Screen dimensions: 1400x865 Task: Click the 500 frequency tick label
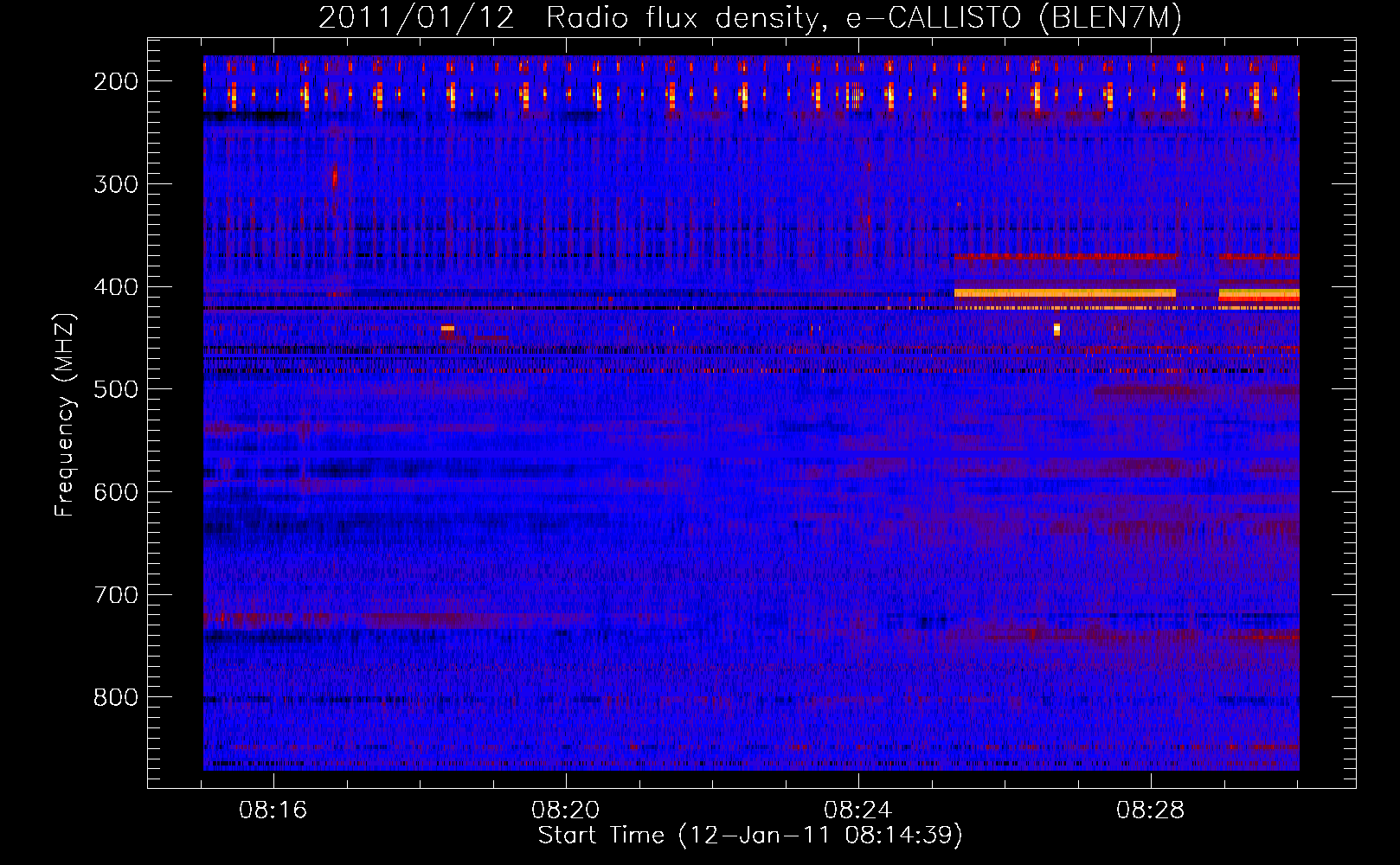(x=116, y=390)
